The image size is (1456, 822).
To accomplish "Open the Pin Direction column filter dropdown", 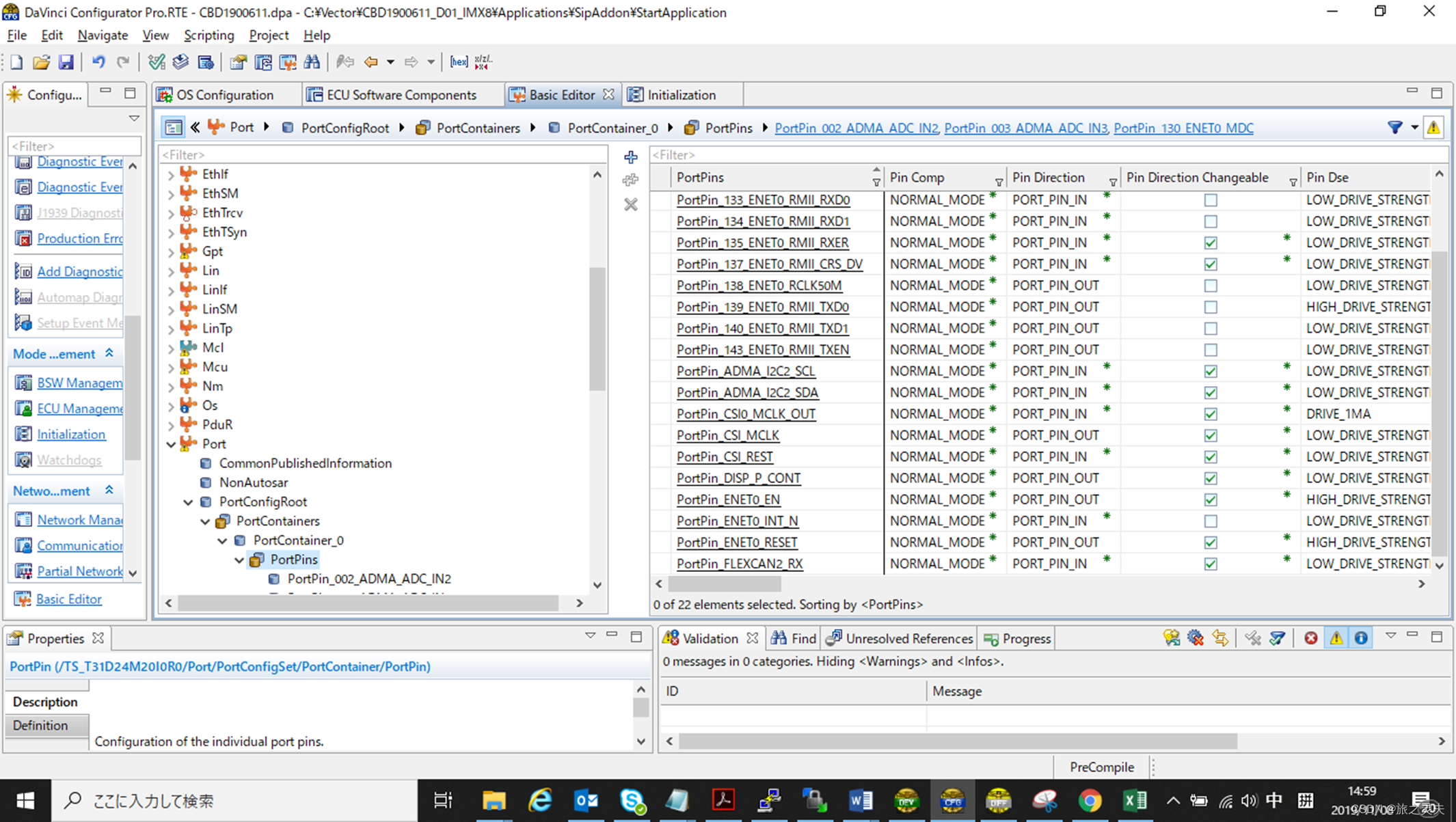I will [x=1113, y=182].
